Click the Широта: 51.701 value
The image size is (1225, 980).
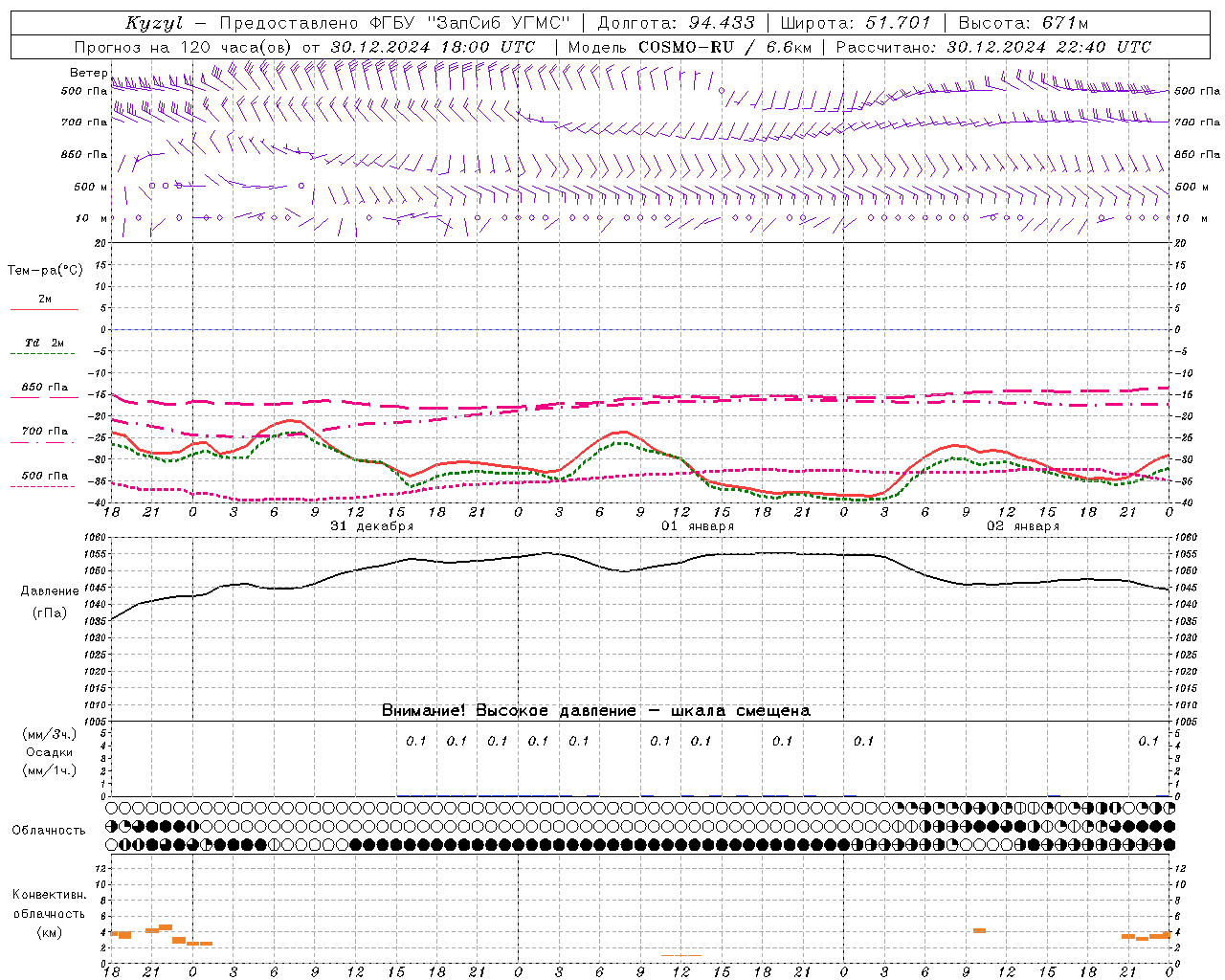[856, 23]
